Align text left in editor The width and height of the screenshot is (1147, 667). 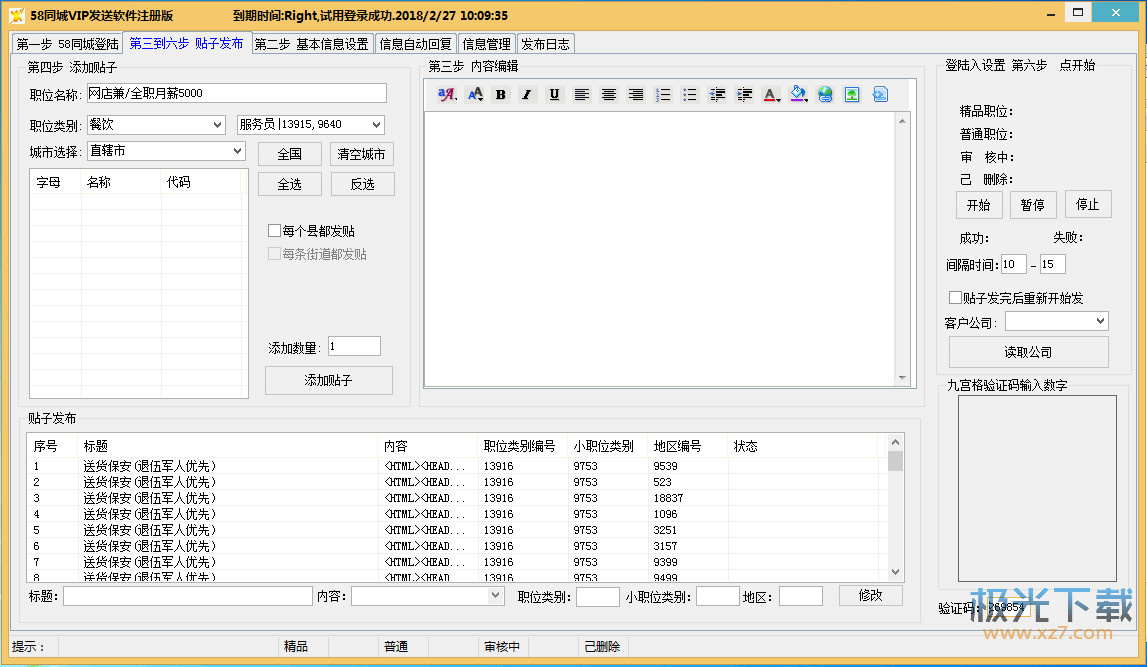pos(582,94)
